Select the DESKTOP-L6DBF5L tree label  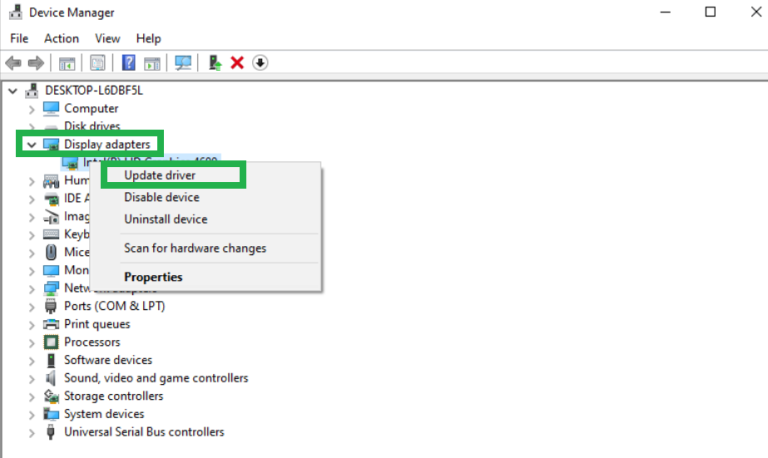point(94,91)
